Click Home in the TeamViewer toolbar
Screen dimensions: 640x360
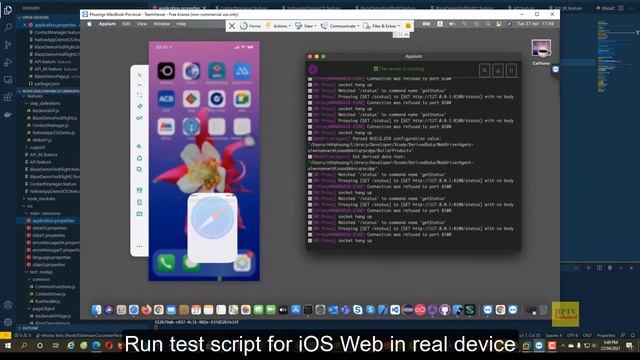[x=250, y=26]
